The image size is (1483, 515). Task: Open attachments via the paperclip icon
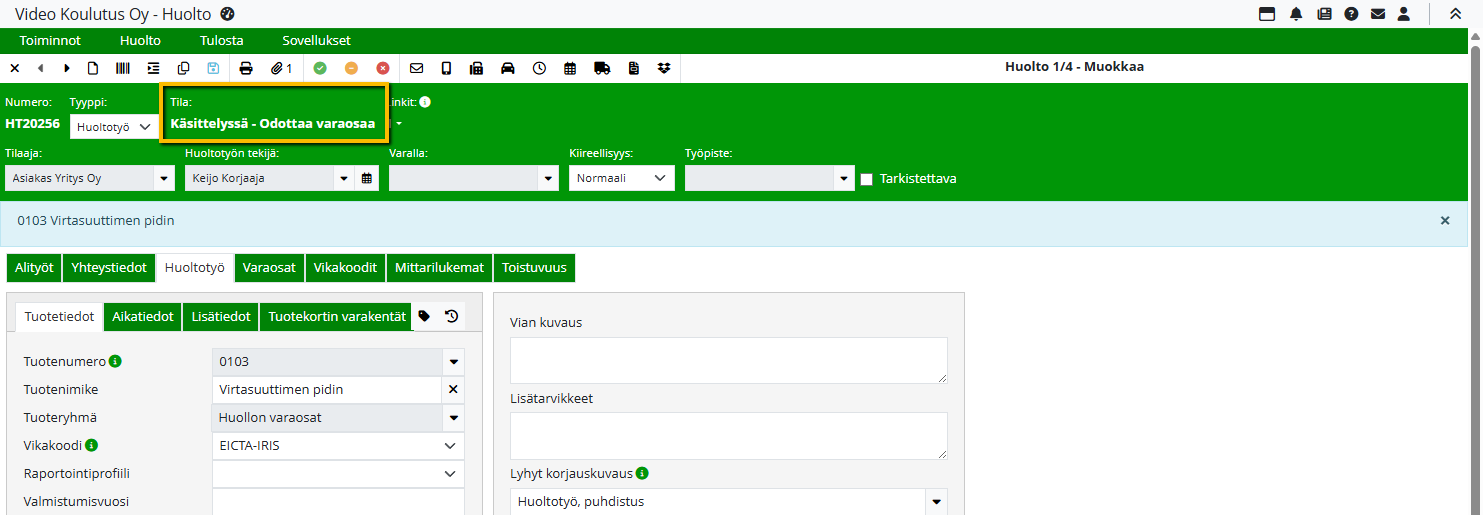tap(281, 68)
